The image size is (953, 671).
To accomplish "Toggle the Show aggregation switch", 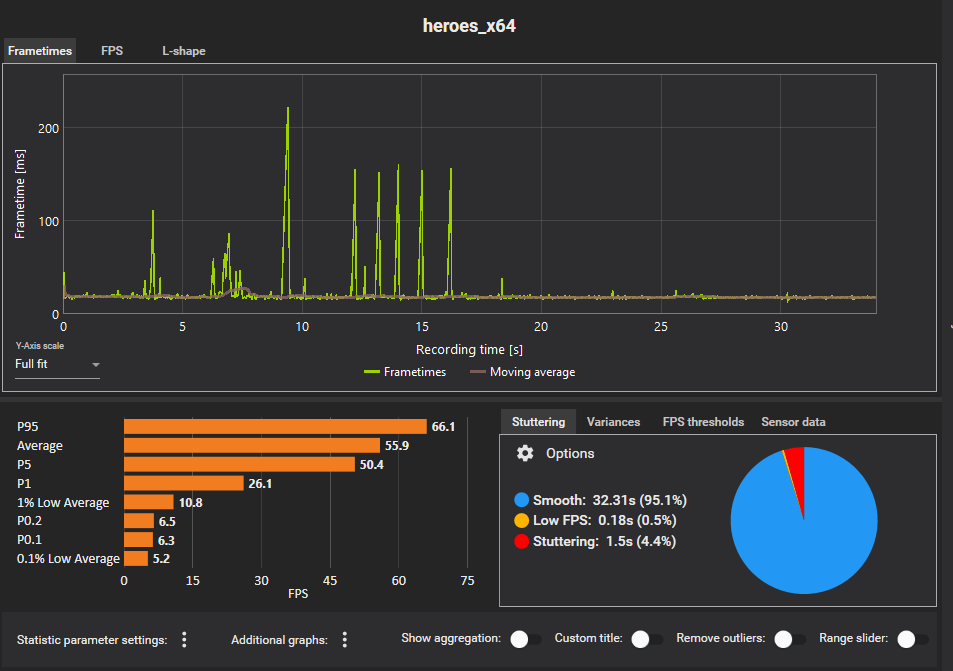I will [526, 639].
